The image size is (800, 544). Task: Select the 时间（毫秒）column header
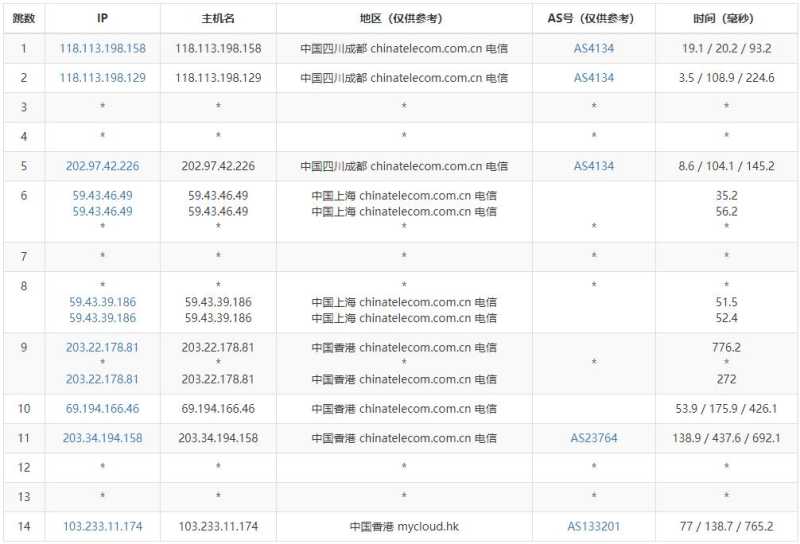coord(727,18)
